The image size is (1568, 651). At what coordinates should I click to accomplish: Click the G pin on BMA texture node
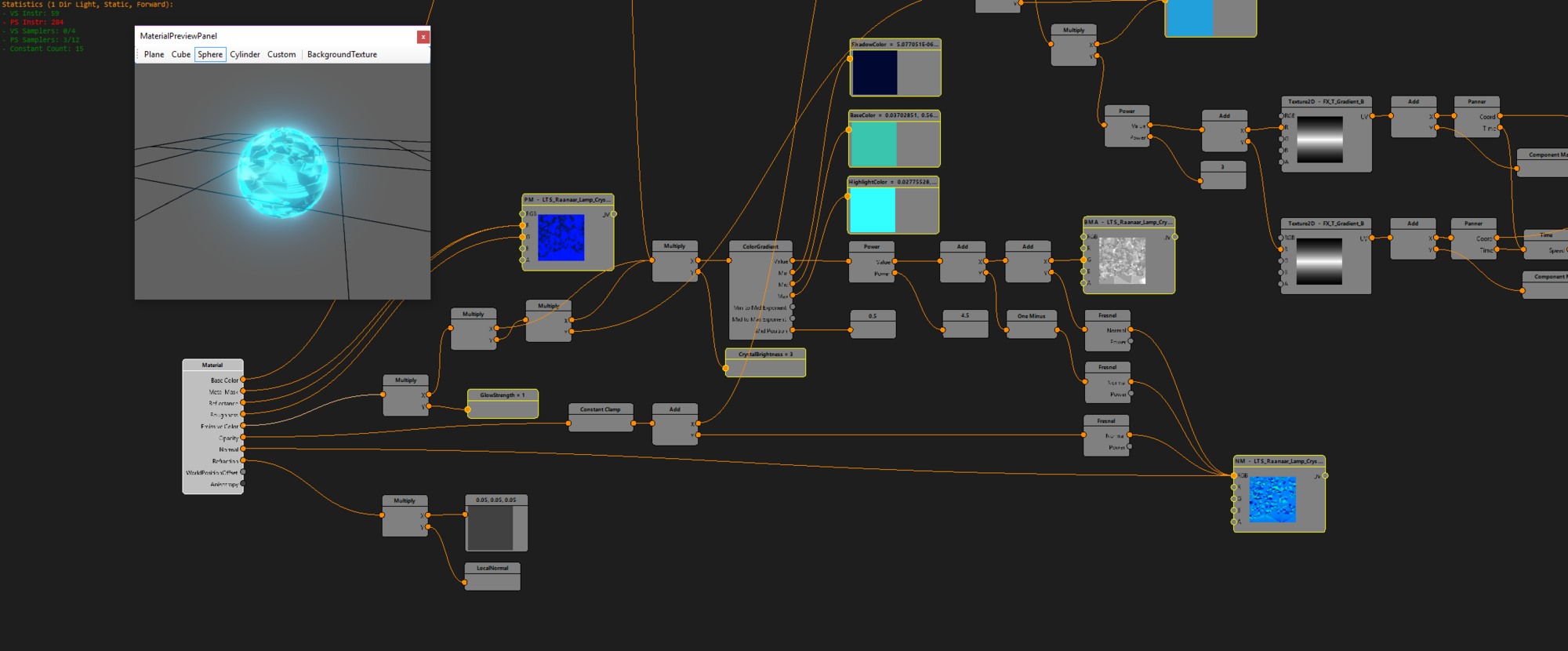pos(1083,260)
